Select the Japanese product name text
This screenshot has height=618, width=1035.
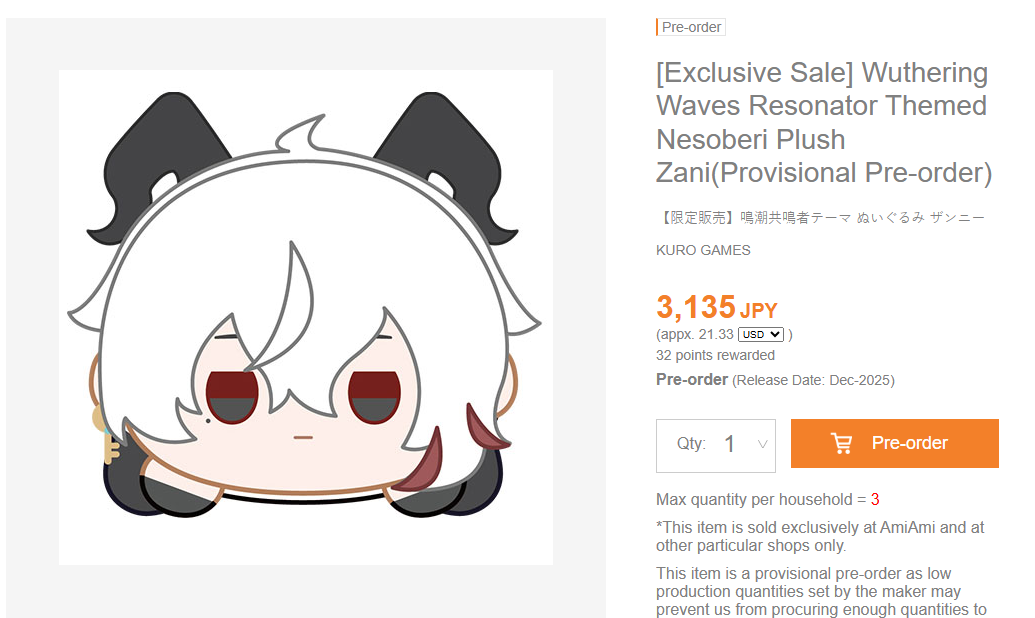click(x=820, y=217)
